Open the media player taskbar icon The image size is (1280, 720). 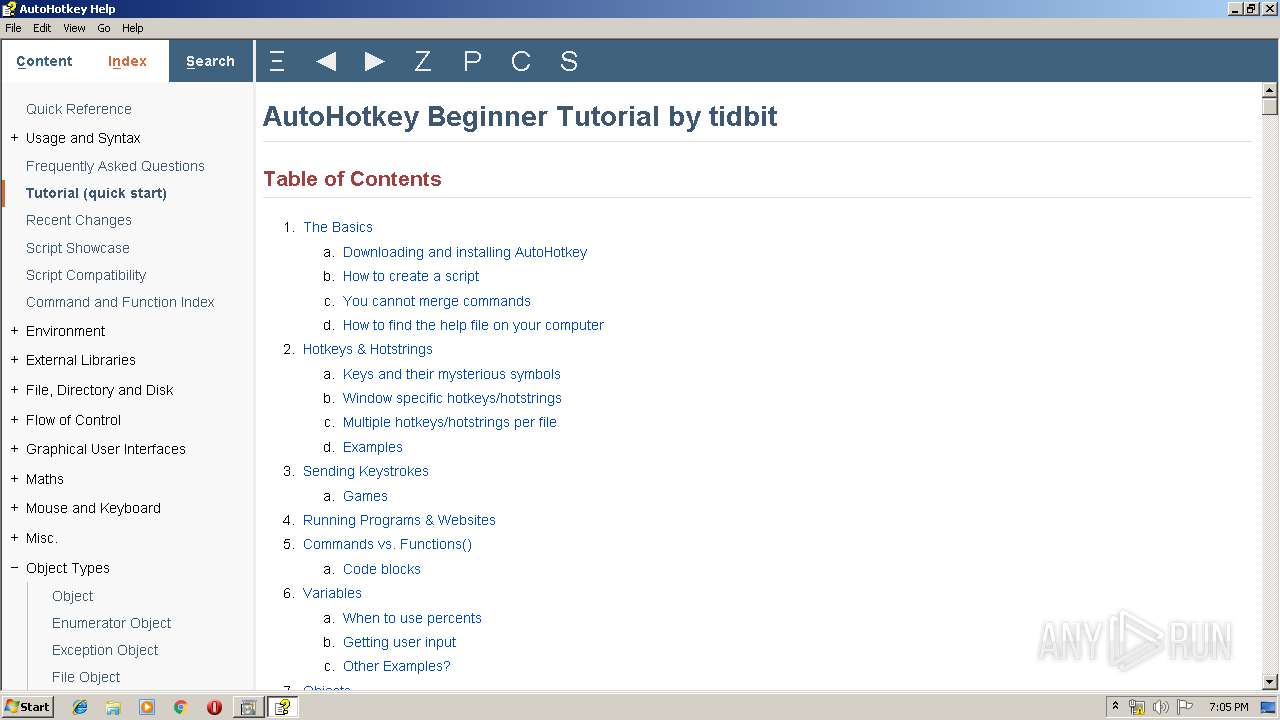147,707
